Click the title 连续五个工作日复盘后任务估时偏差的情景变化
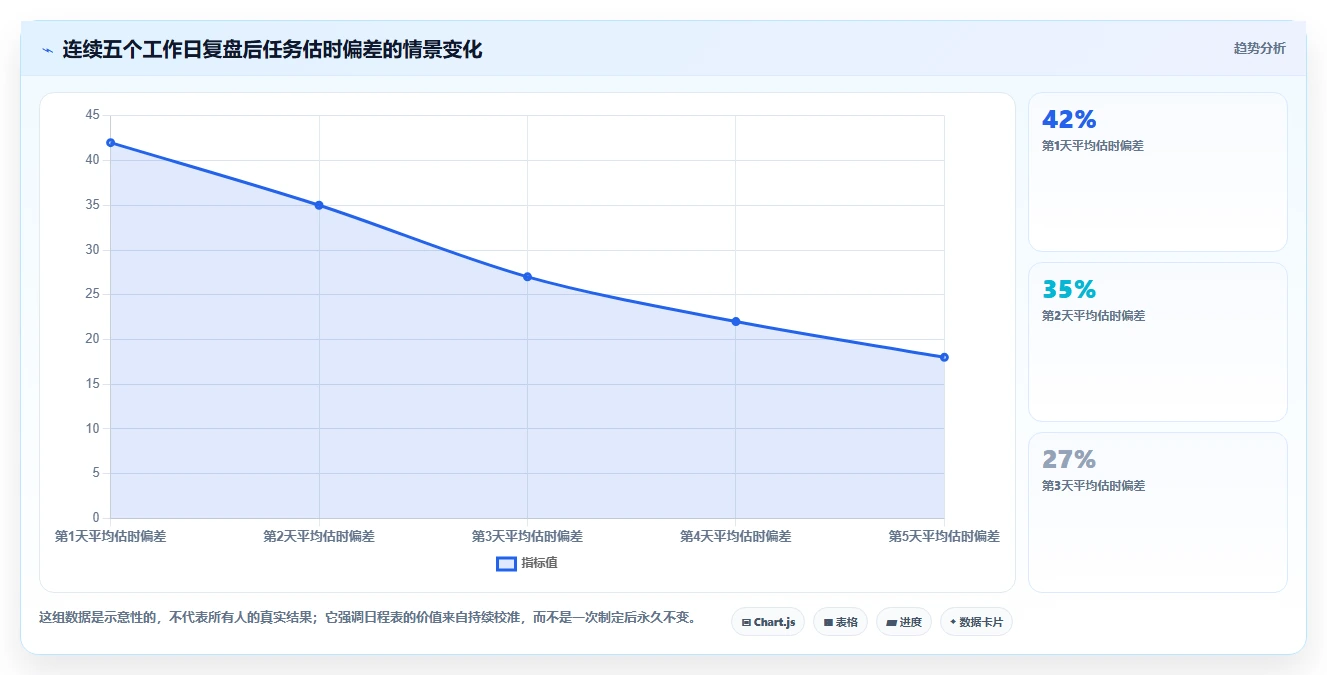1327x675 pixels. (x=272, y=49)
